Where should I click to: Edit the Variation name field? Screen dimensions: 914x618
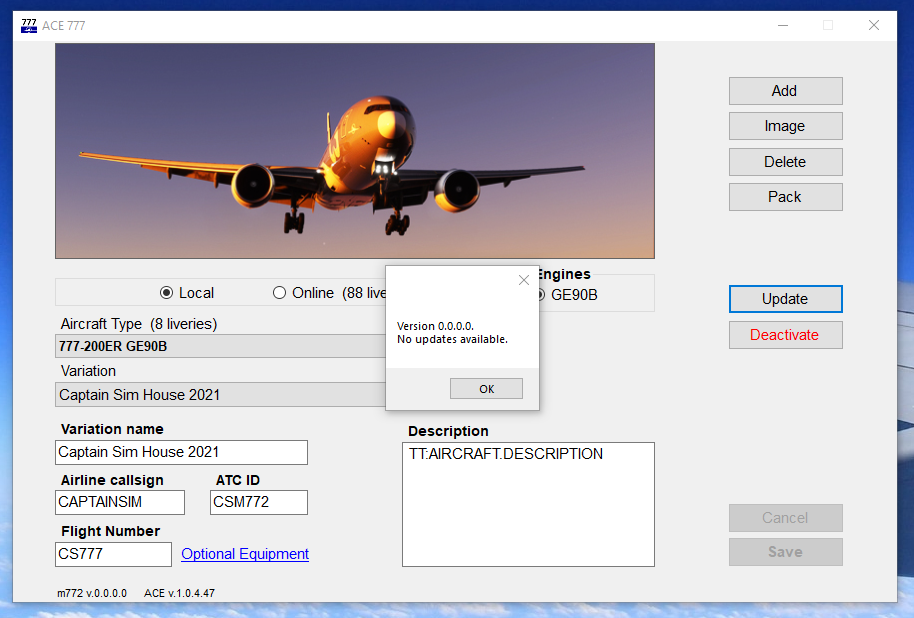coord(181,452)
